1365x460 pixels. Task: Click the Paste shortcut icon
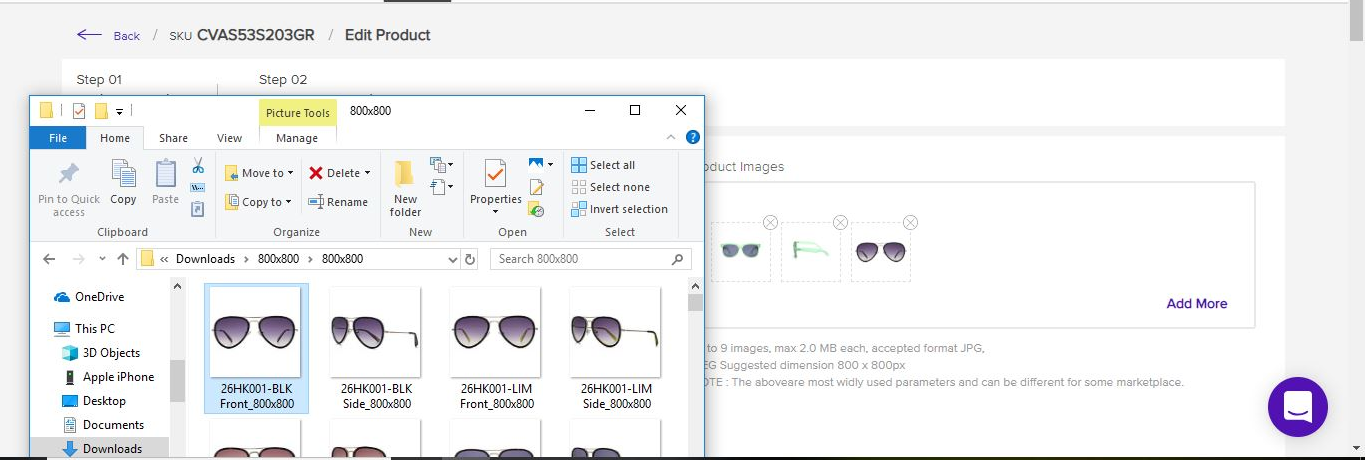click(x=198, y=209)
